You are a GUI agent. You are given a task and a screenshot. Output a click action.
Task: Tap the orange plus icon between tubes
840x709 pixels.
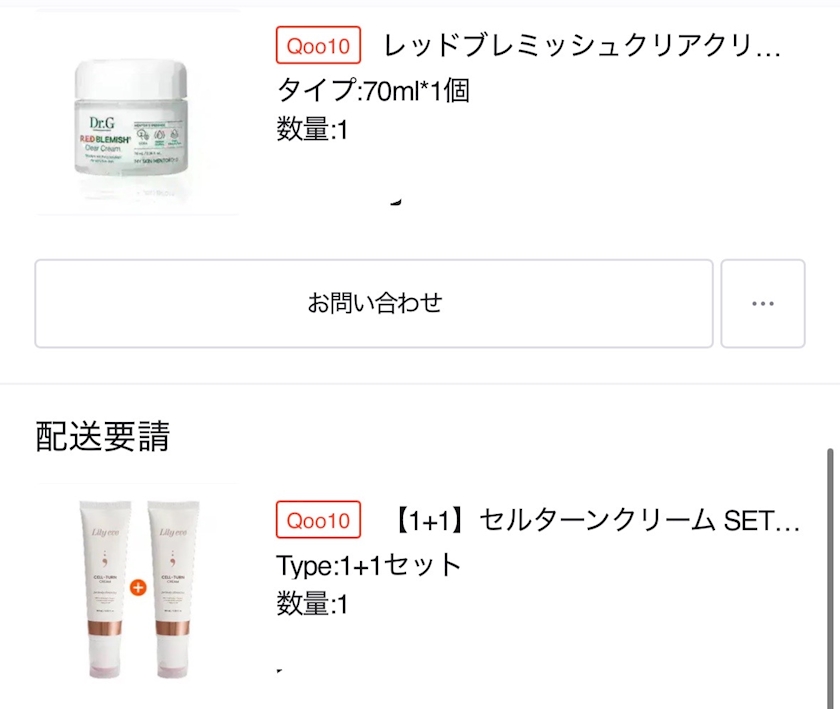pos(138,587)
